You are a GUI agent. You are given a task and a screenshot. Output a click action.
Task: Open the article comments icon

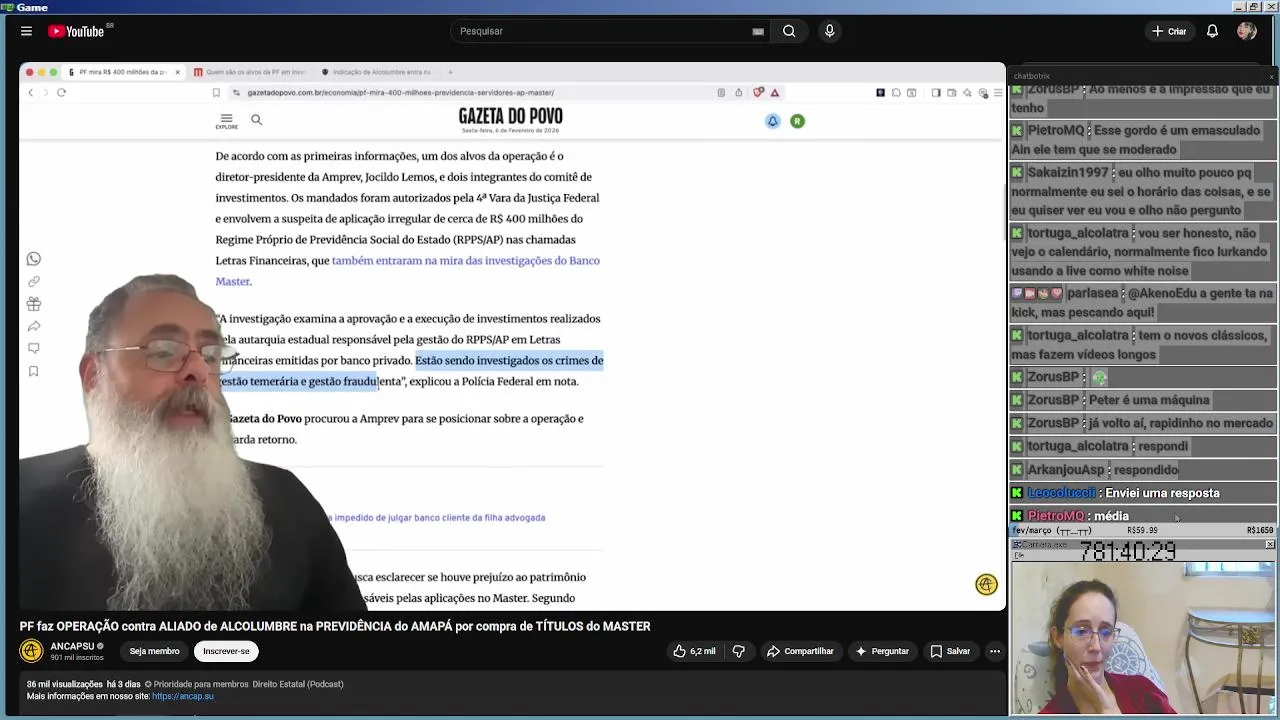[34, 348]
